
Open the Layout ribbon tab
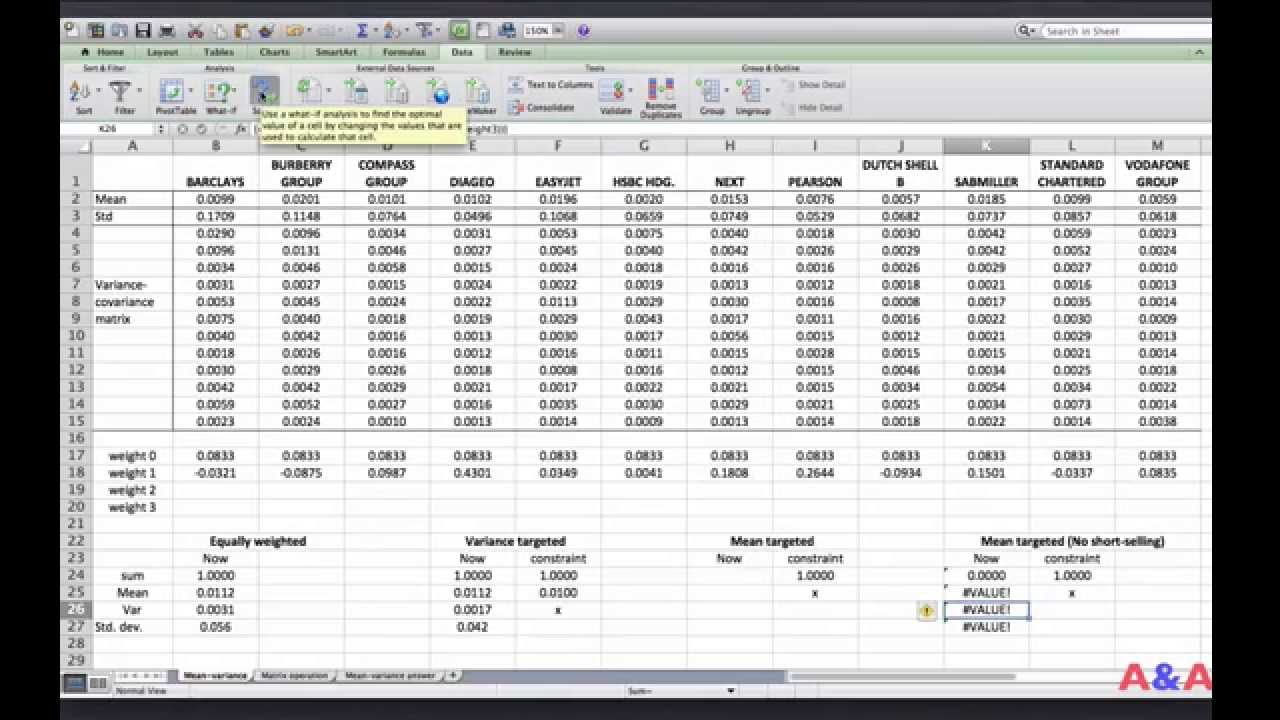click(162, 52)
